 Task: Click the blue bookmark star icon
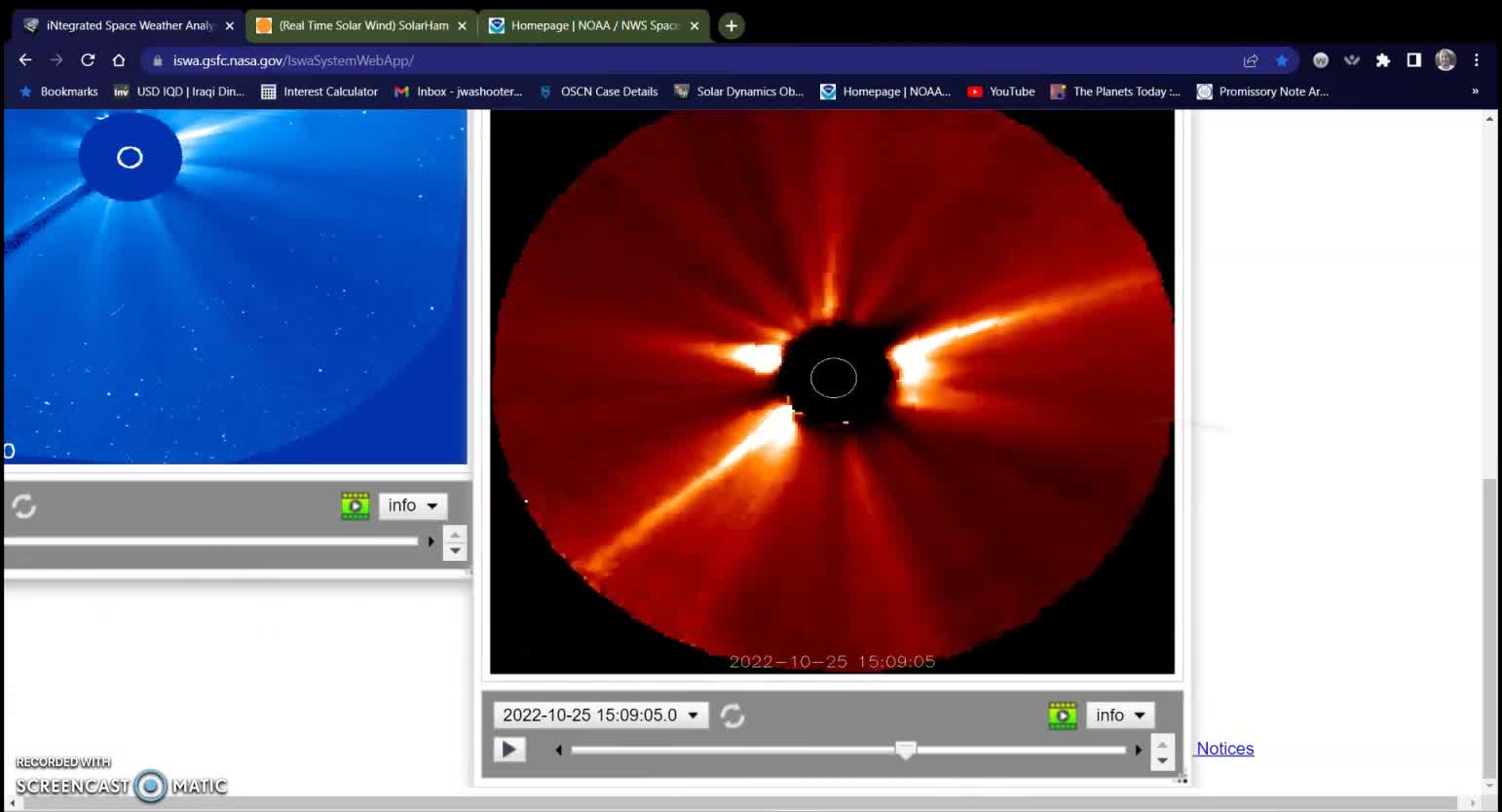1282,60
